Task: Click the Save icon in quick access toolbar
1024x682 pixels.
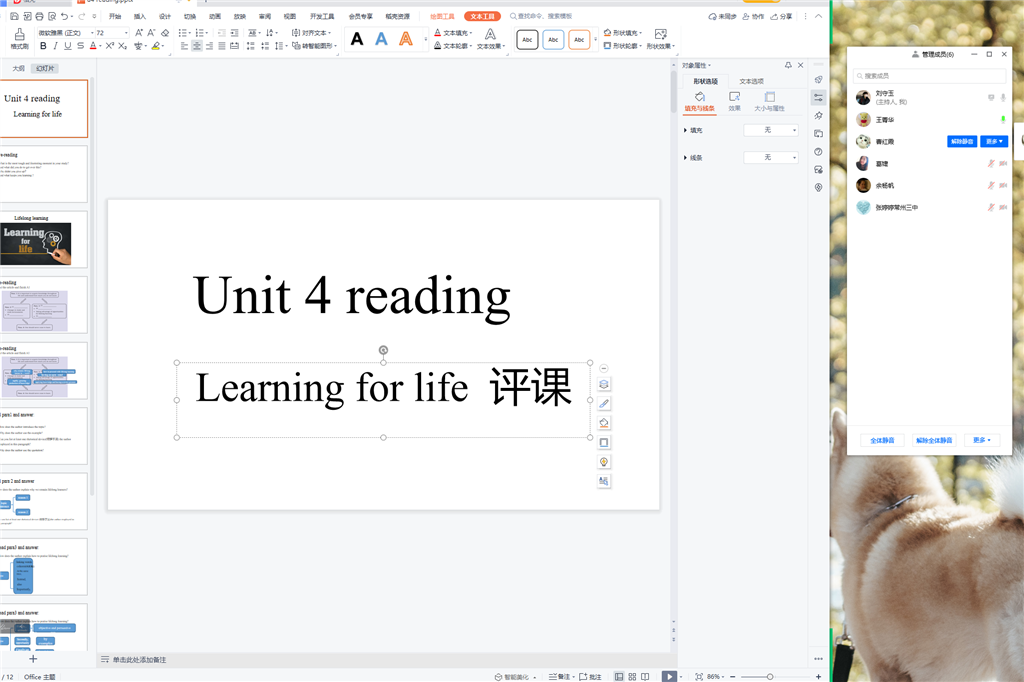Action: (14, 16)
